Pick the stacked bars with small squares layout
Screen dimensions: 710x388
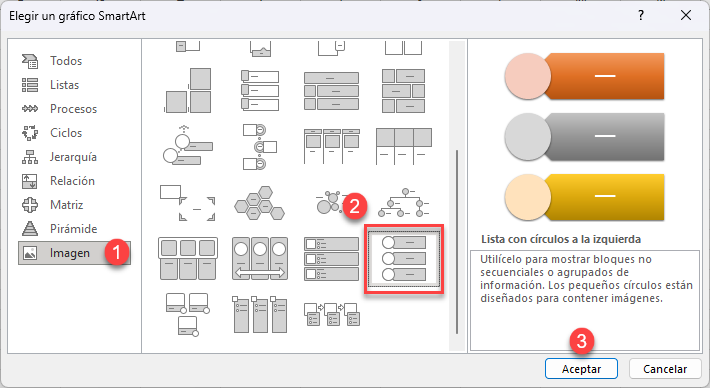pos(331,91)
